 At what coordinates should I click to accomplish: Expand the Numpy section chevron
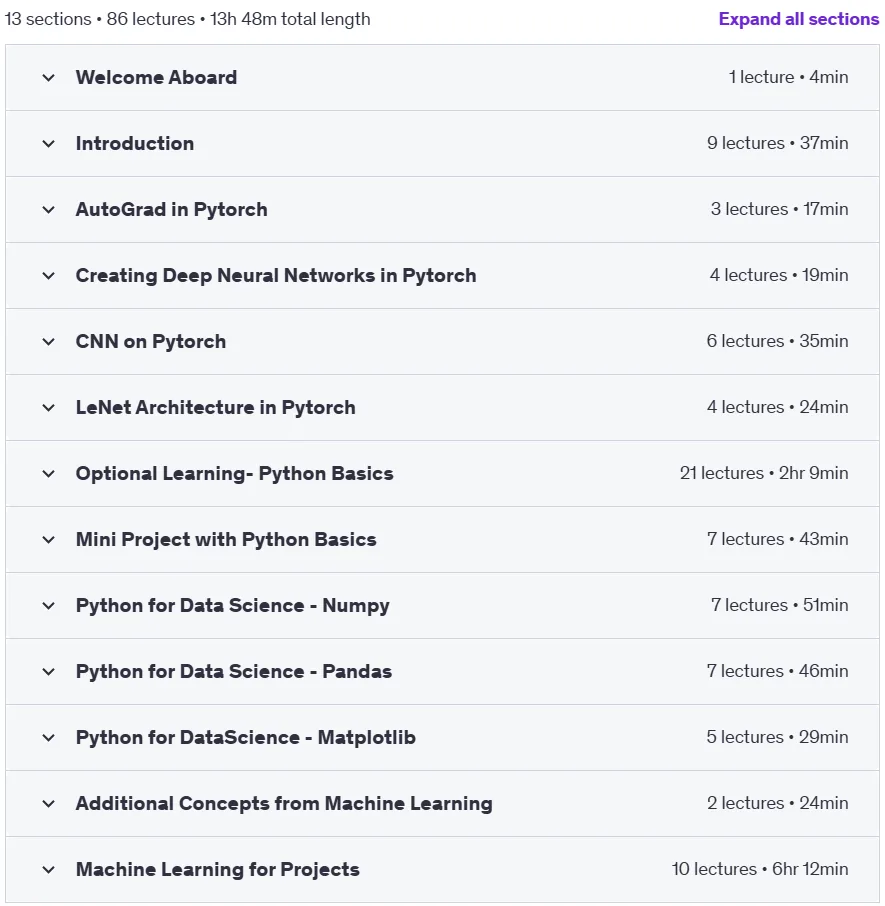coord(49,606)
